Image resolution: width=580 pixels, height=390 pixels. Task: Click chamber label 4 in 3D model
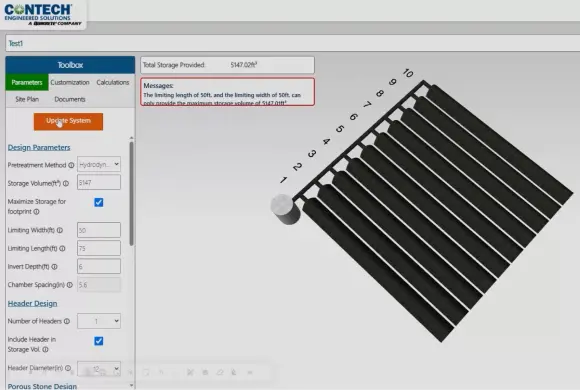[x=326, y=141]
